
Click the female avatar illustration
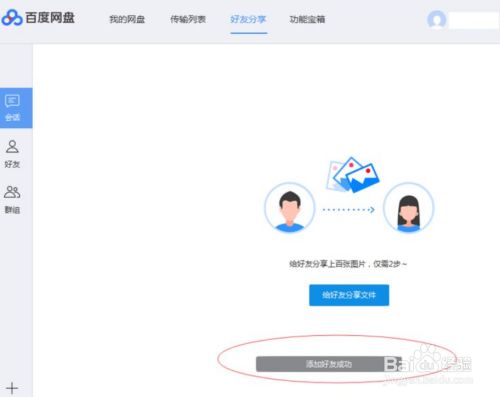click(408, 207)
